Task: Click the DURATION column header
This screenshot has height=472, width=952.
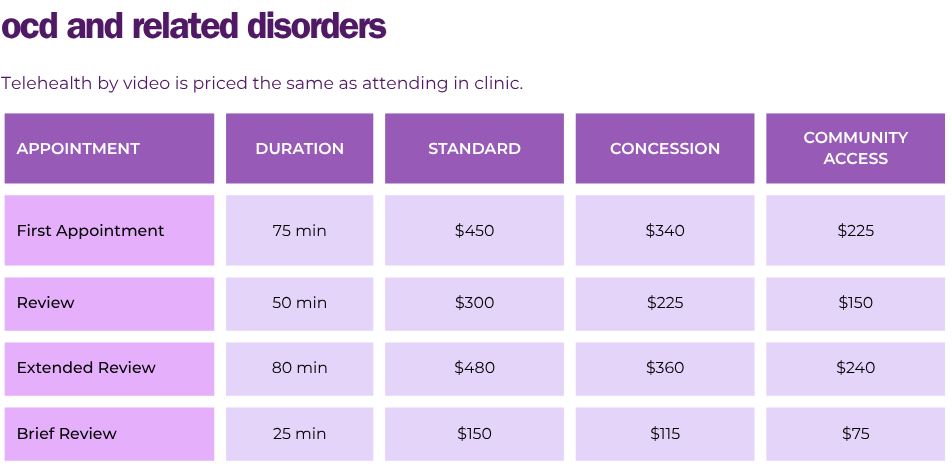Action: 299,148
